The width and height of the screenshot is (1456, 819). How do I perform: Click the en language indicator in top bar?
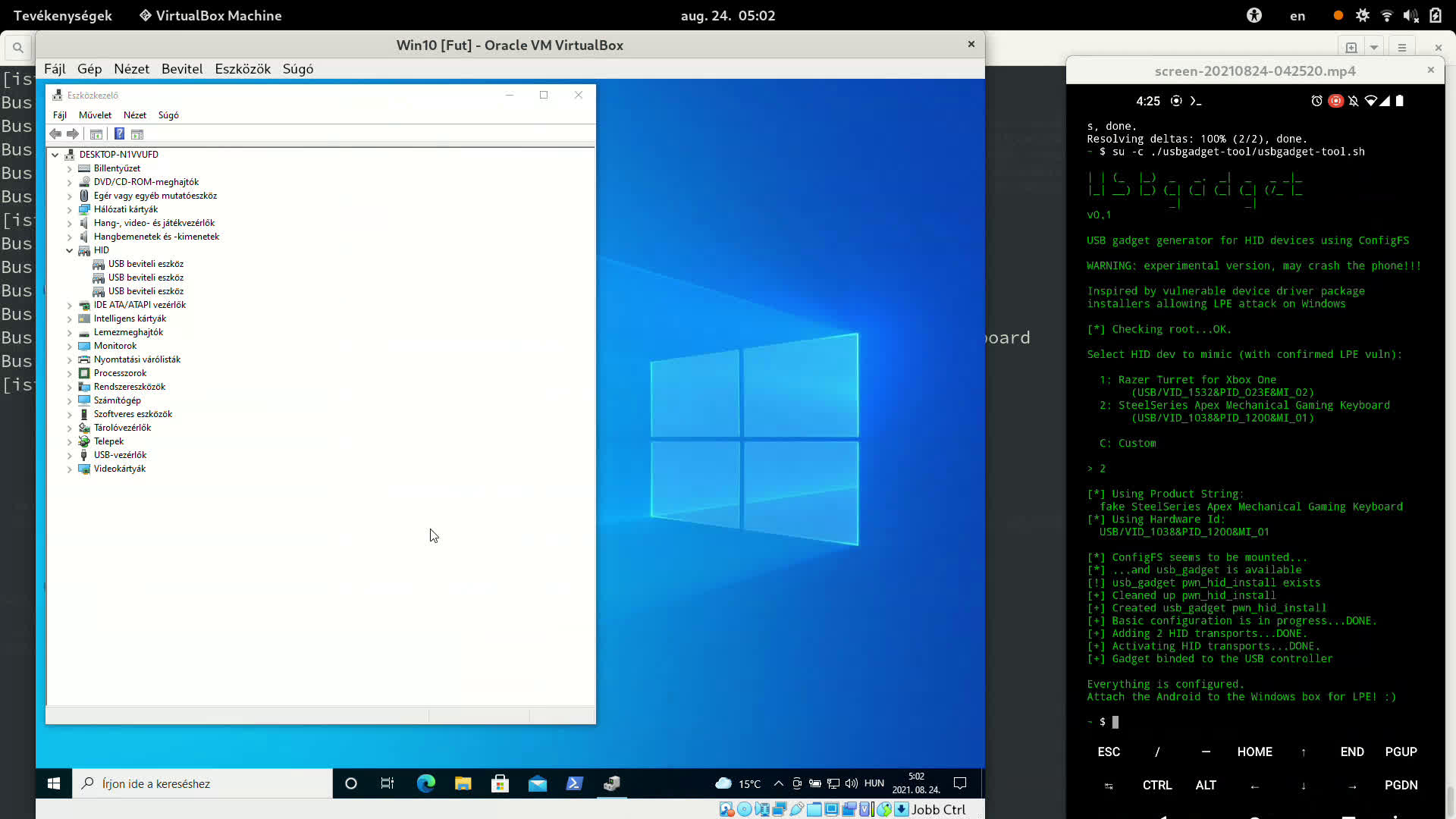(x=1298, y=15)
